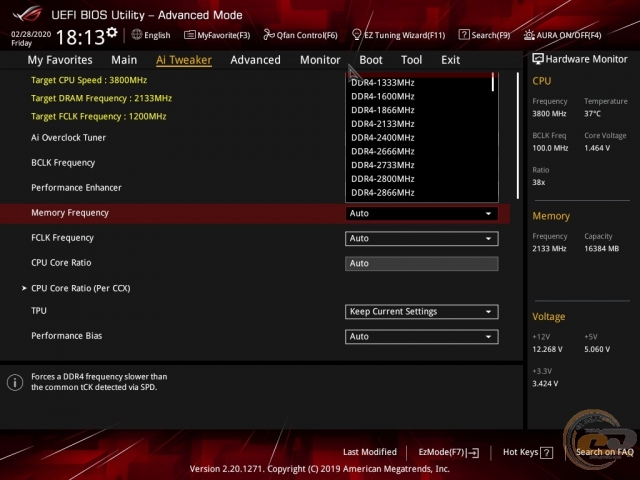Toggle AURA ON/OFF(F4) light icon
The width and height of the screenshot is (640, 480).
529,35
